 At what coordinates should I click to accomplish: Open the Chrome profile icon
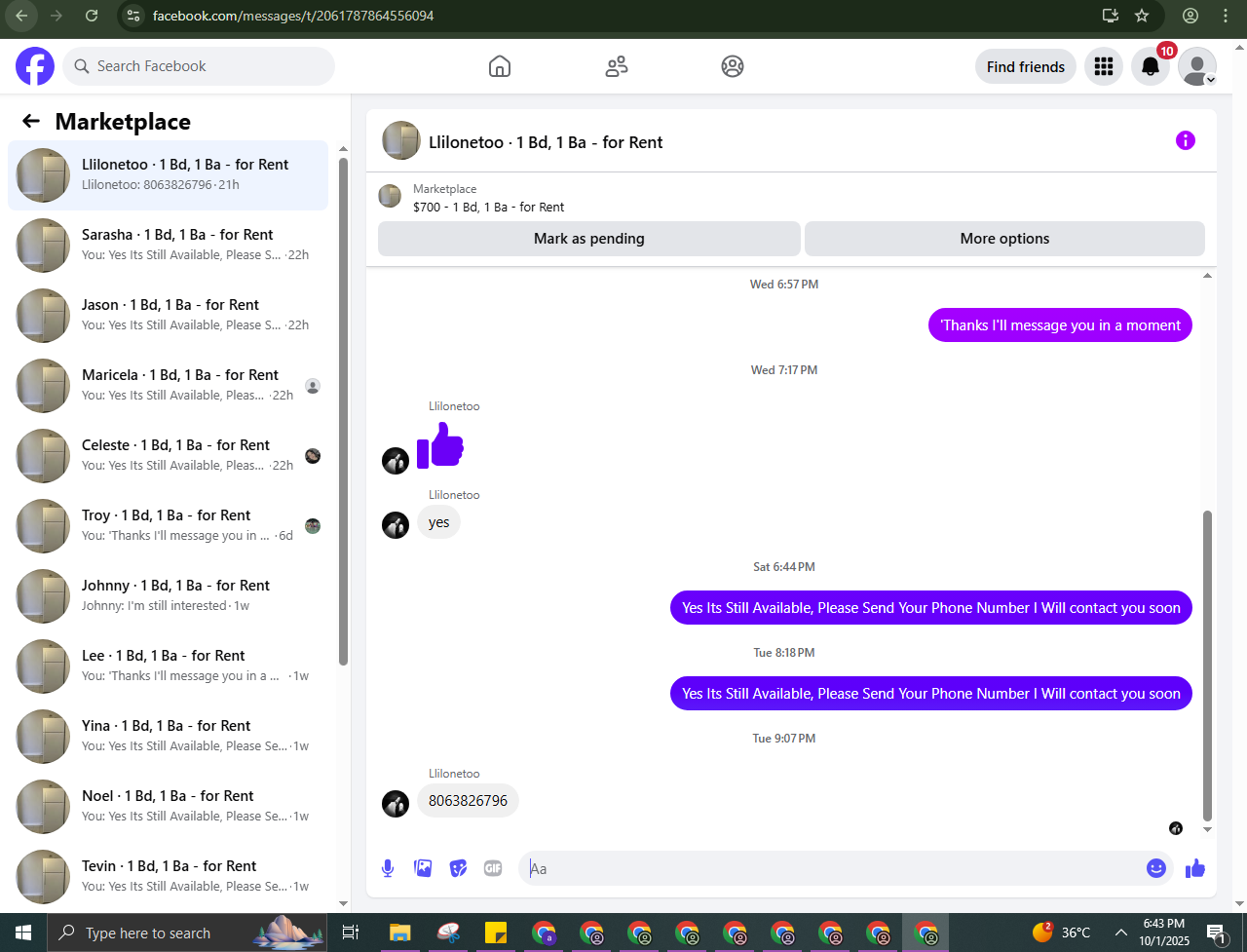pos(1190,16)
